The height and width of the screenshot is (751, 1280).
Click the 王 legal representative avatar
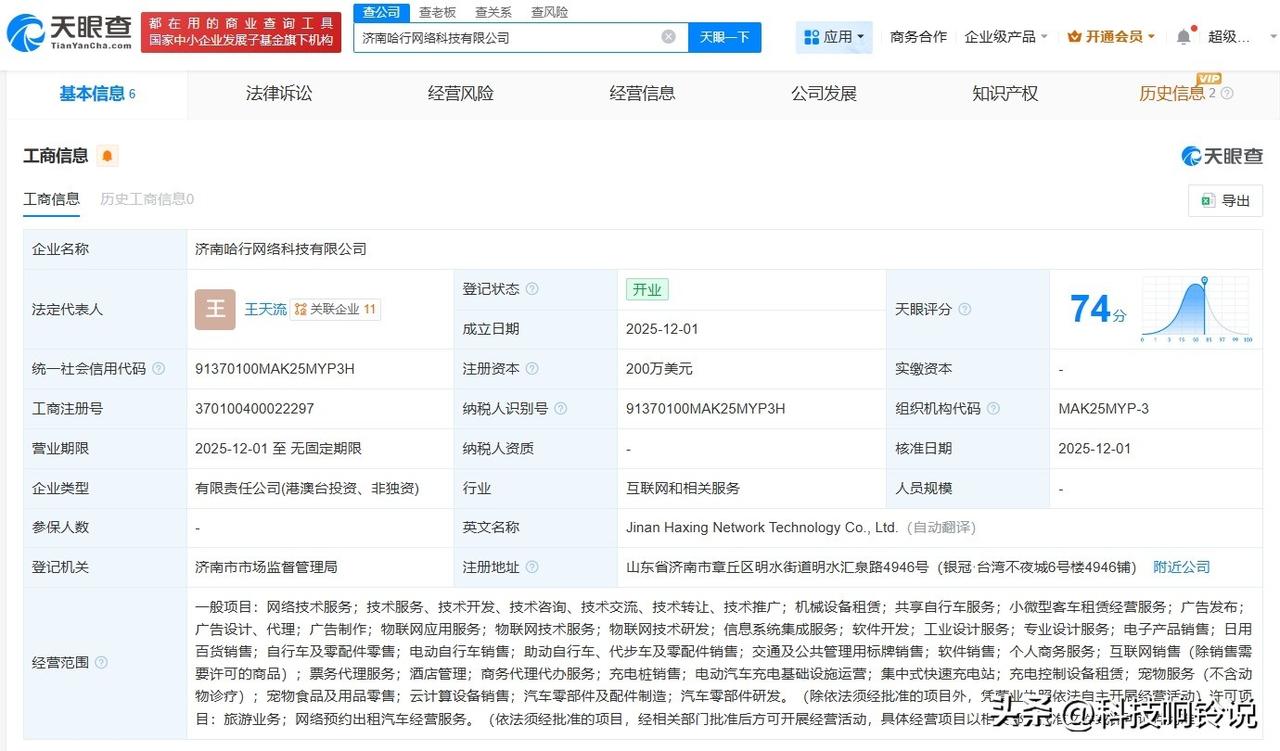click(215, 309)
